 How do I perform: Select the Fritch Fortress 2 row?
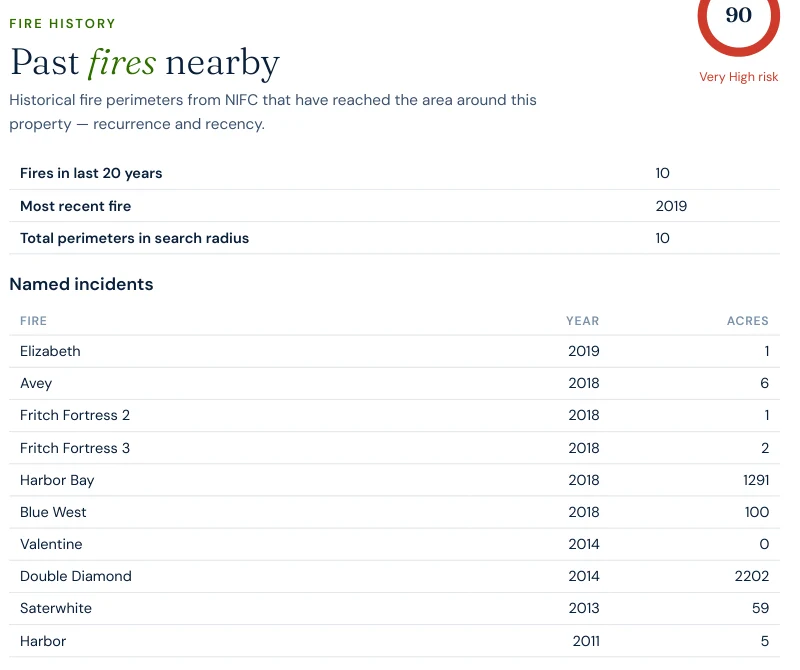coord(394,416)
